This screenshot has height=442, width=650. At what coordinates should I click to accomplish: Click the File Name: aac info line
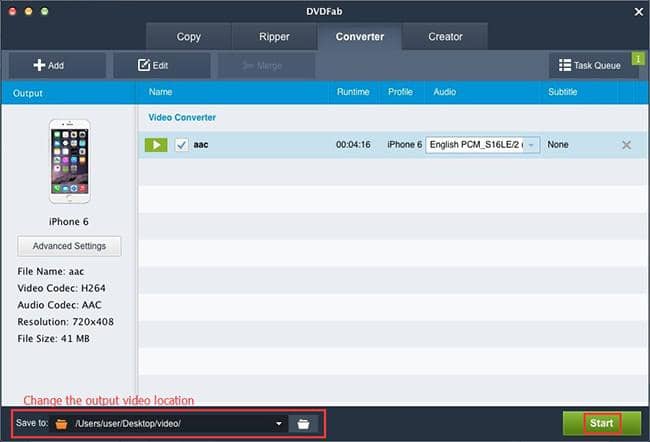click(x=51, y=272)
